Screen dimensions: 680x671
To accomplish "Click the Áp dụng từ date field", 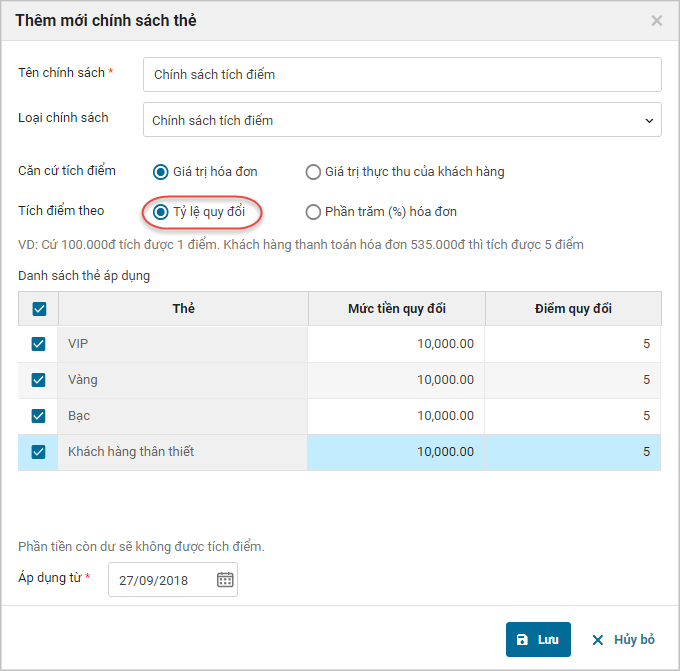I will tap(160, 580).
